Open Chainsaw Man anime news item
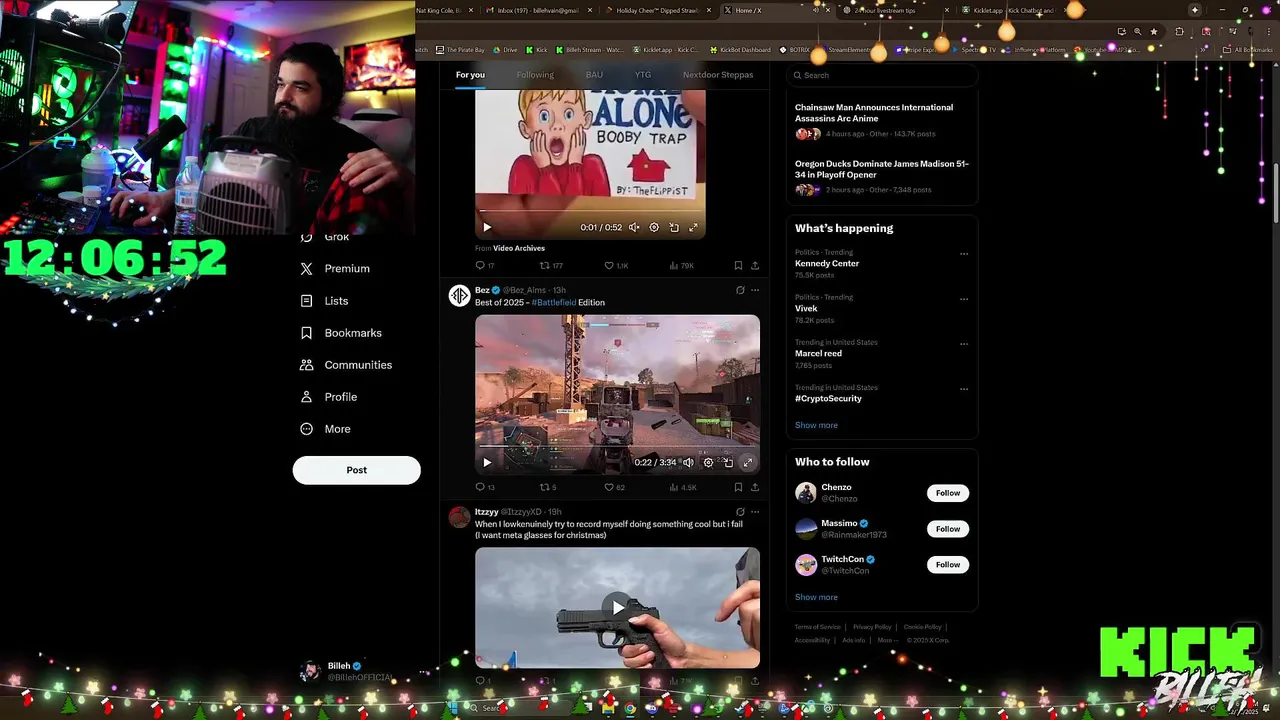Screen dimensions: 1280x720 [882, 120]
